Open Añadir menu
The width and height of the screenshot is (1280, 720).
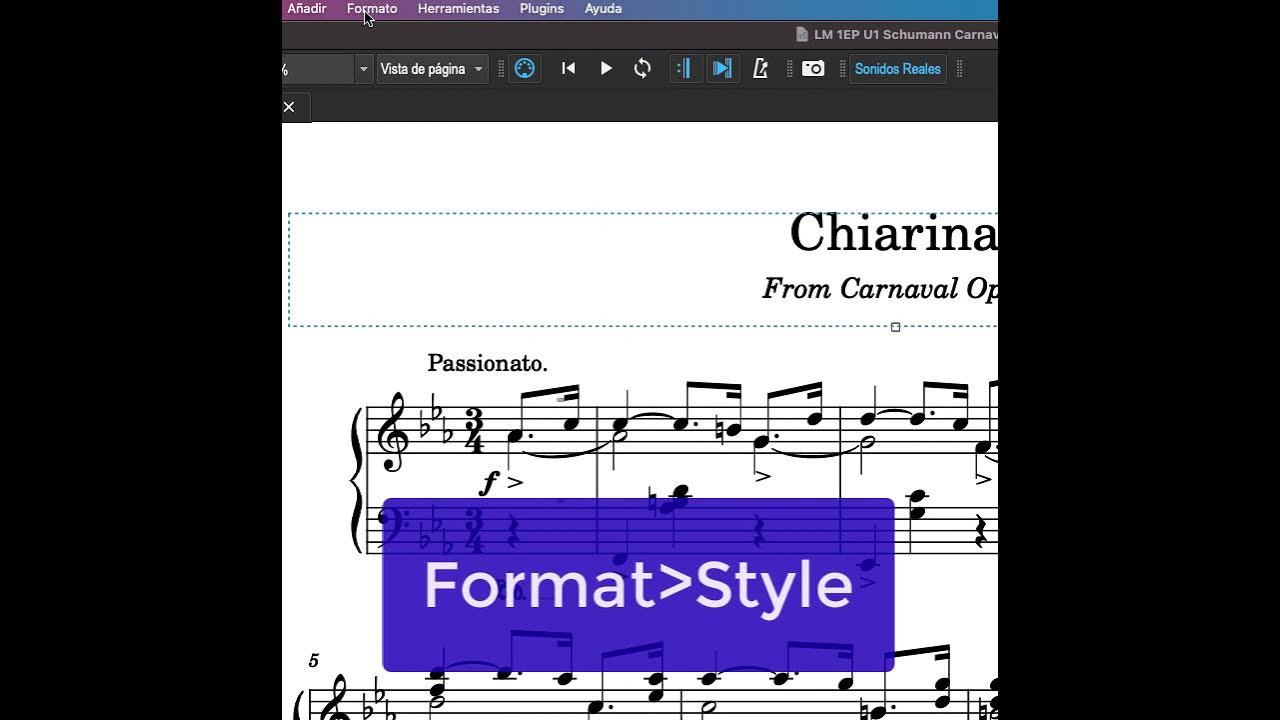click(x=307, y=8)
